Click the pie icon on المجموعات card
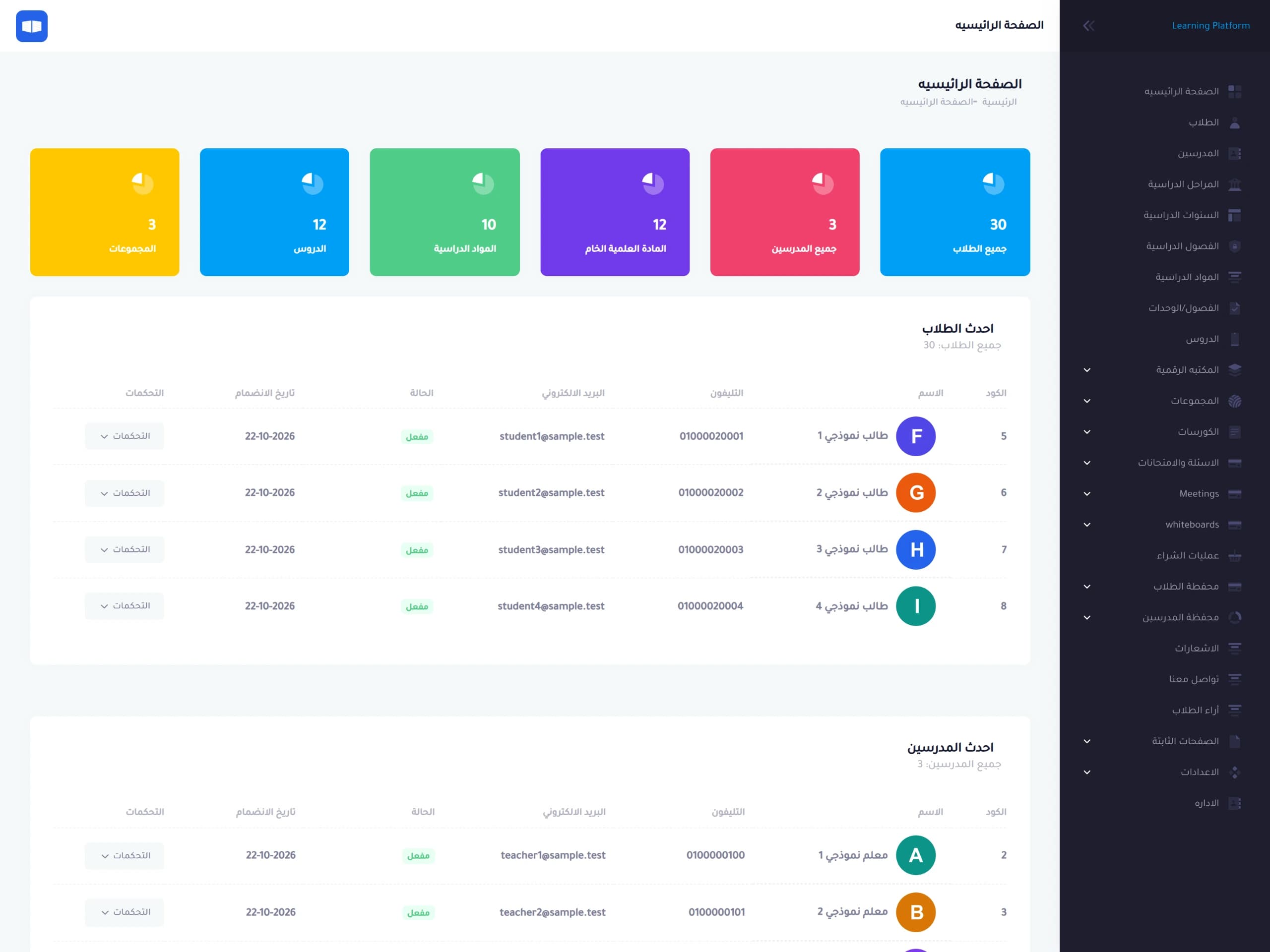Image resolution: width=1270 pixels, height=952 pixels. (142, 183)
